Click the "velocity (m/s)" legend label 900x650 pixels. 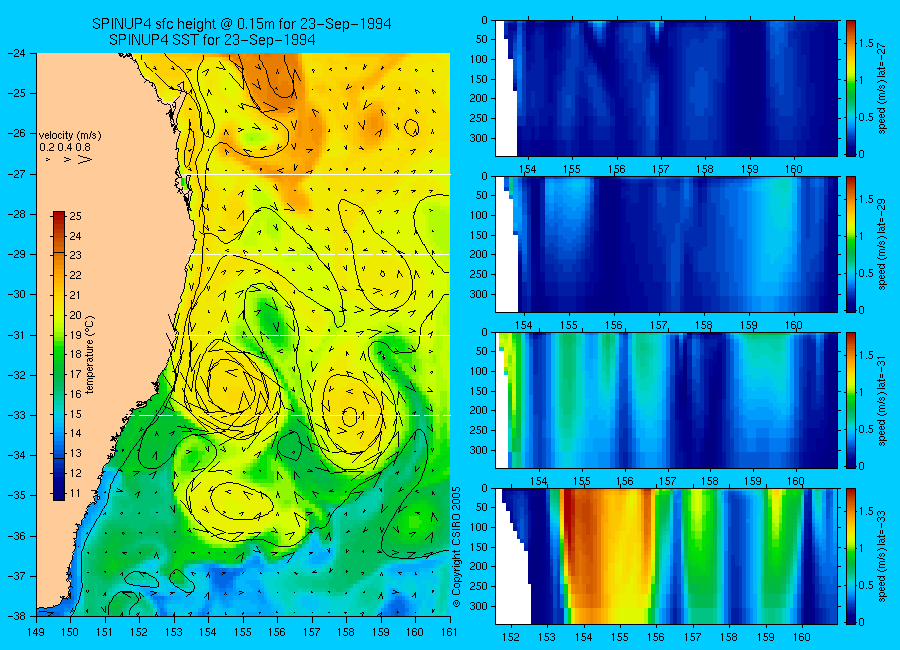(x=70, y=136)
